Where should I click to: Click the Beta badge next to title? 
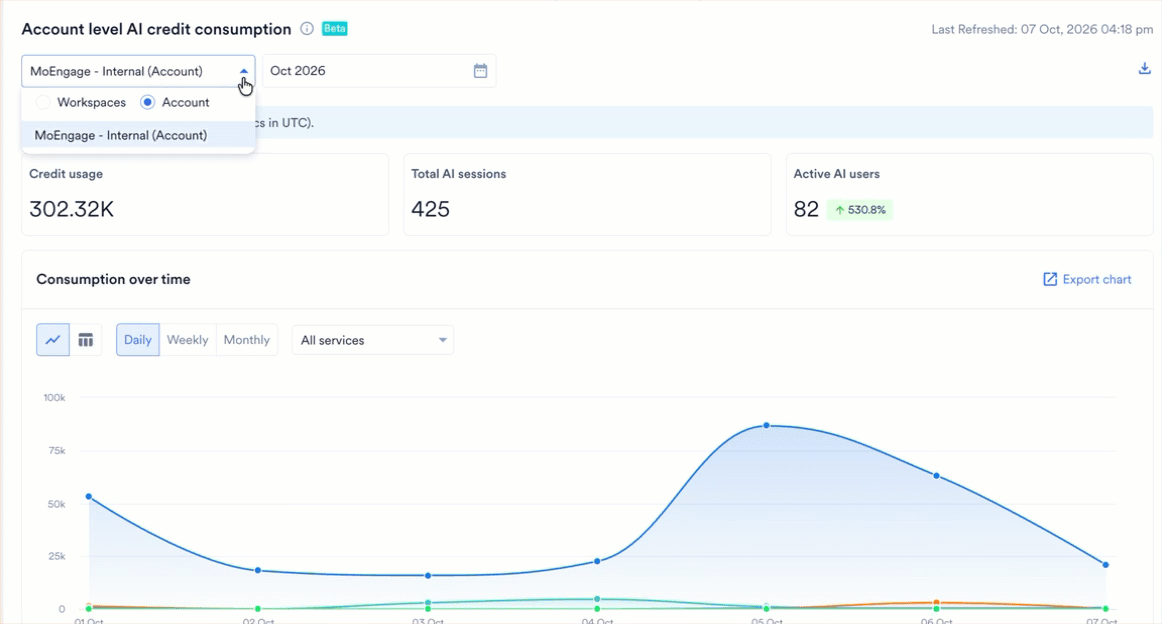coord(335,29)
